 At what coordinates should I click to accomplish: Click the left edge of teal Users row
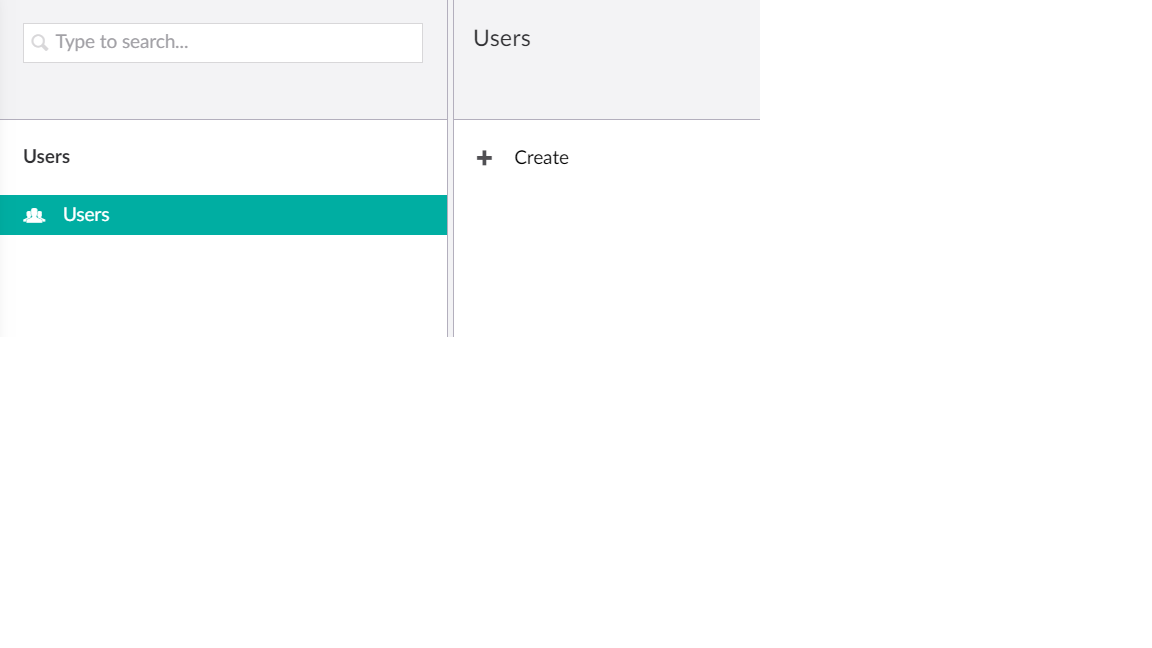[8, 215]
